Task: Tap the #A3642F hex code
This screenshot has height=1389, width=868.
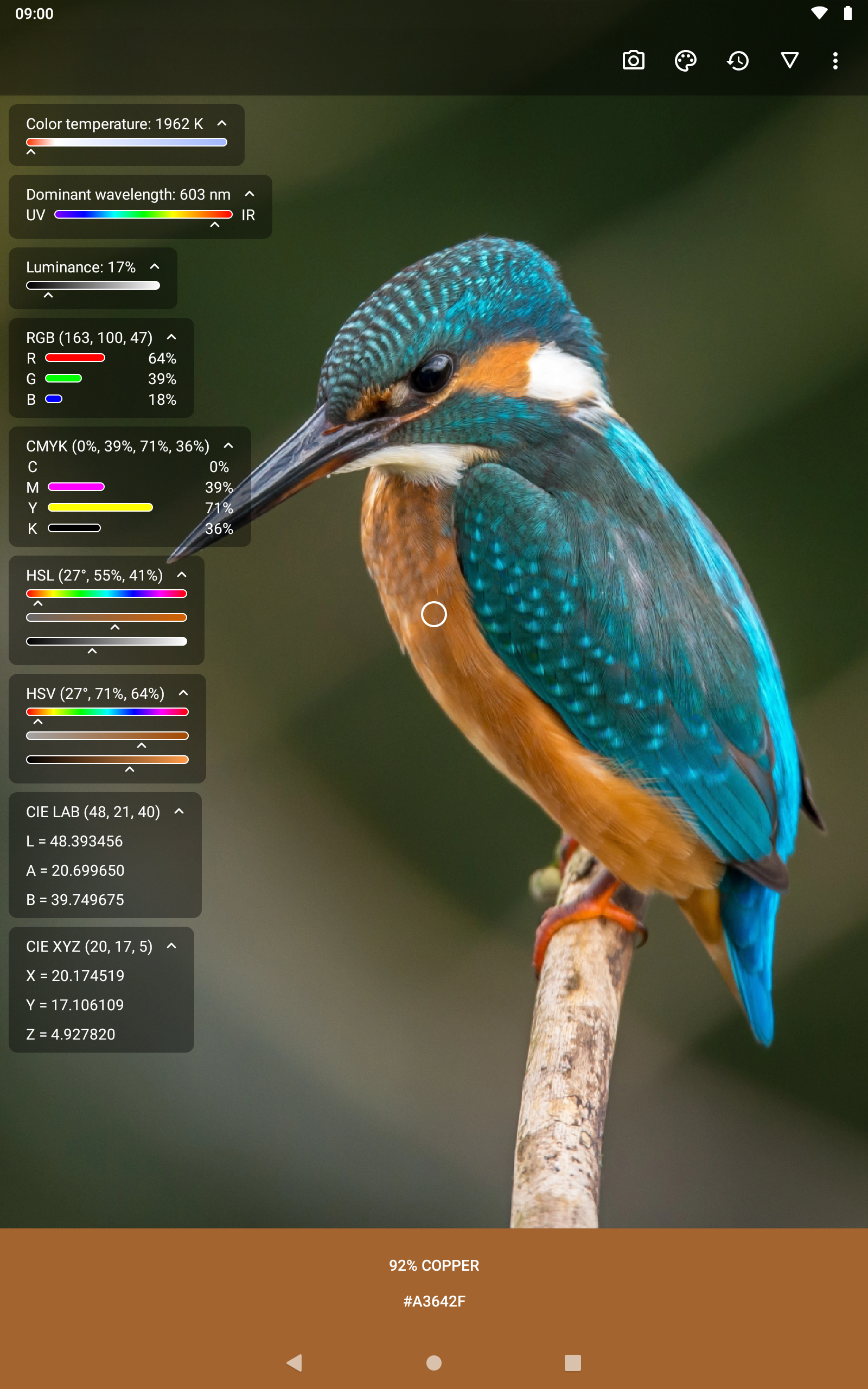Action: tap(434, 1301)
